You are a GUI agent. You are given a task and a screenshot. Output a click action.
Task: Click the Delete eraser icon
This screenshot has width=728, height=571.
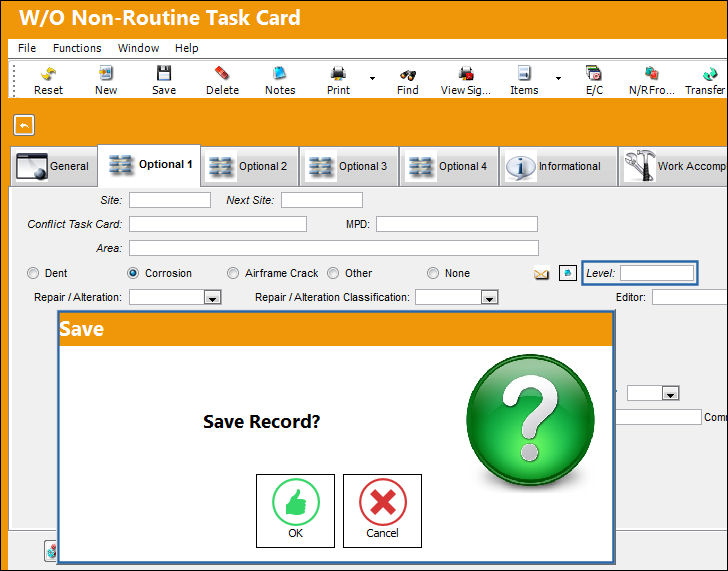click(x=222, y=73)
